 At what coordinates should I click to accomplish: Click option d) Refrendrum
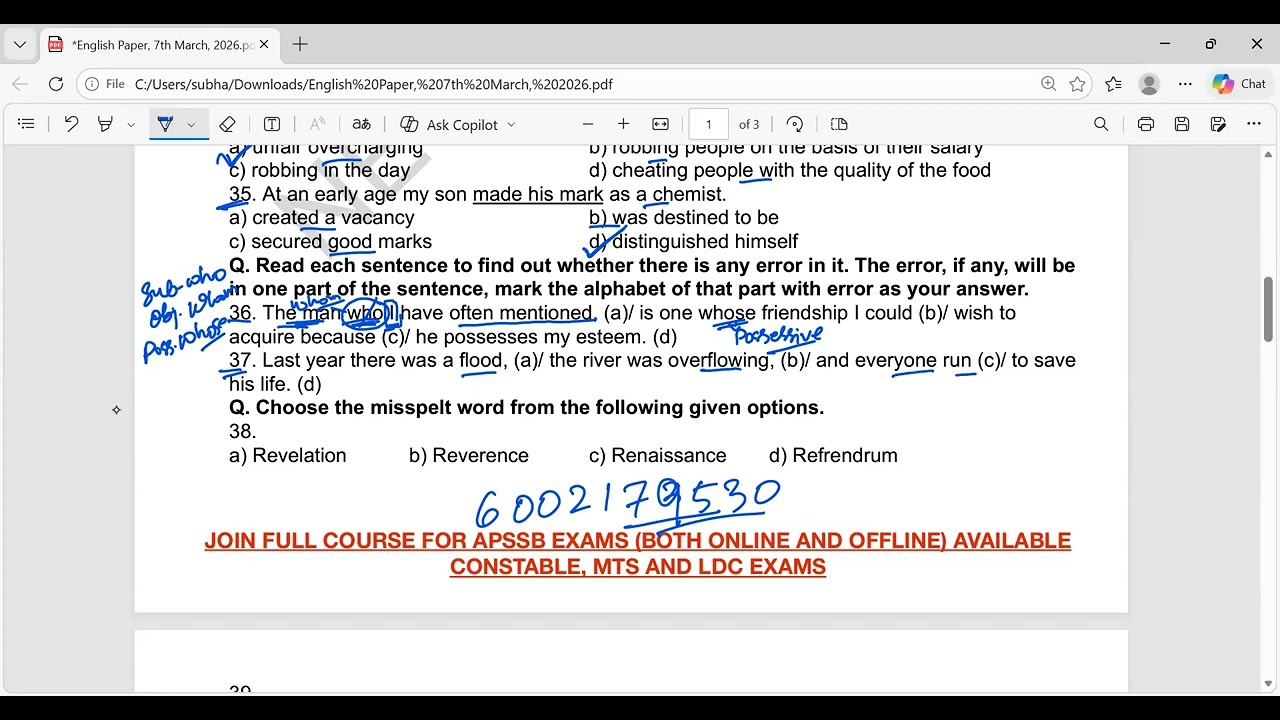(833, 456)
